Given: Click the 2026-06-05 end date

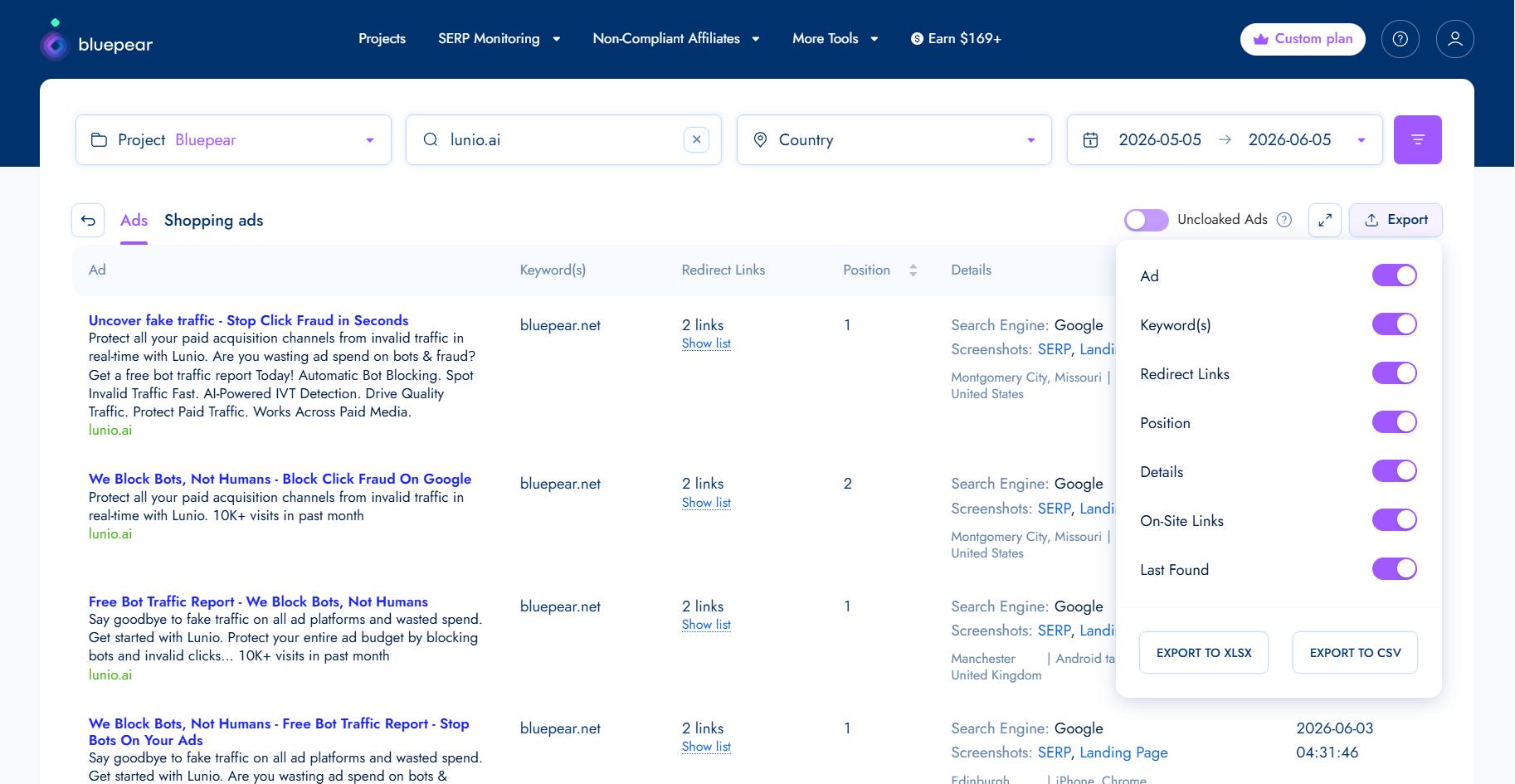Looking at the screenshot, I should [1289, 140].
